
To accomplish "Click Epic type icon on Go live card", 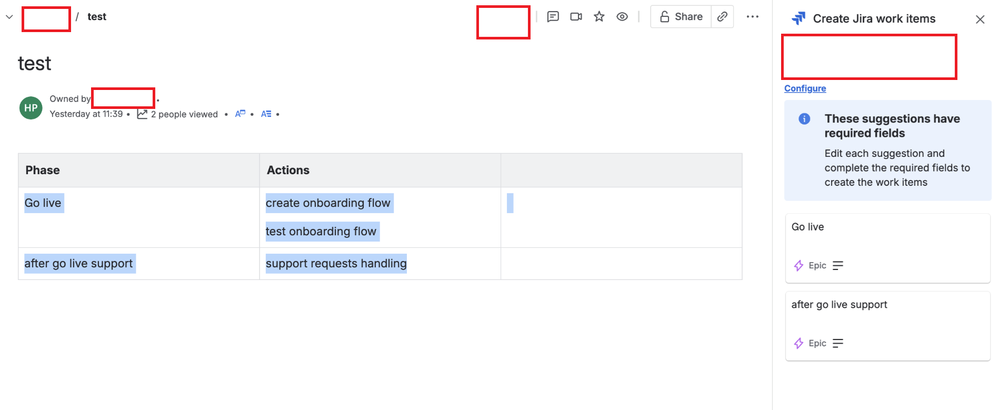I will (798, 265).
